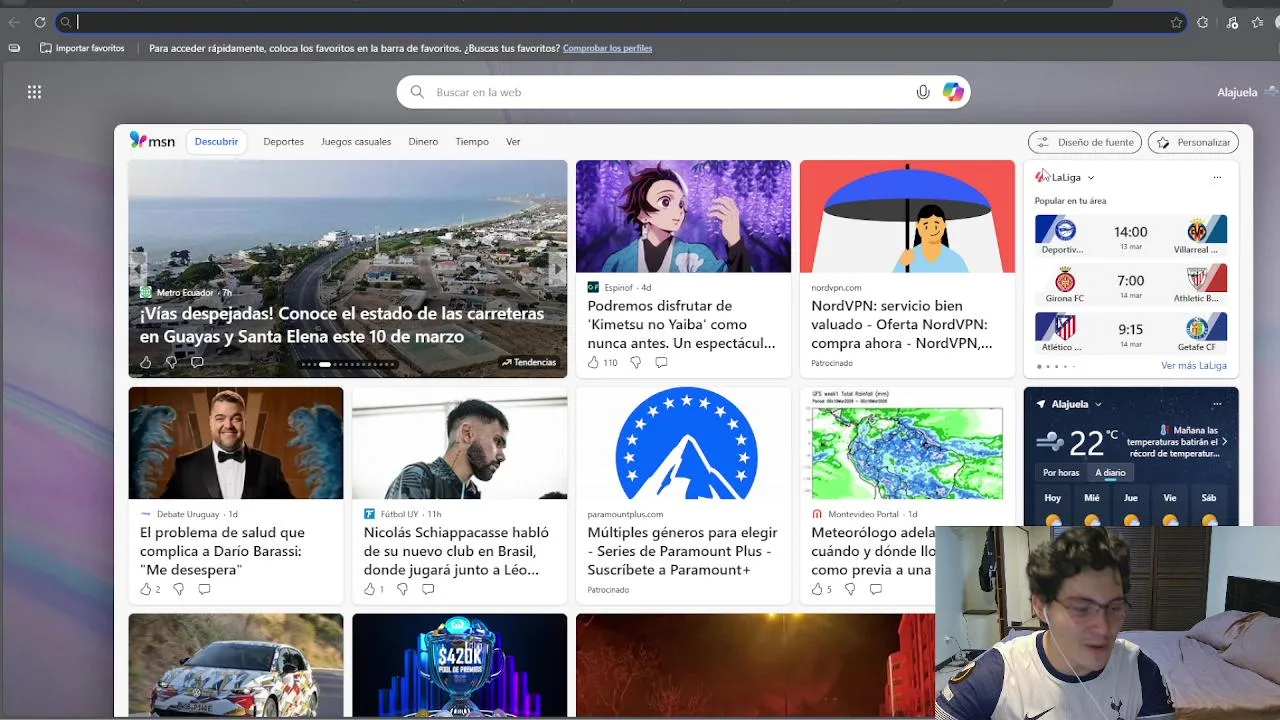Click the Tendencias label on headline story
Screen dimensions: 1280x720
pyautogui.click(x=529, y=362)
